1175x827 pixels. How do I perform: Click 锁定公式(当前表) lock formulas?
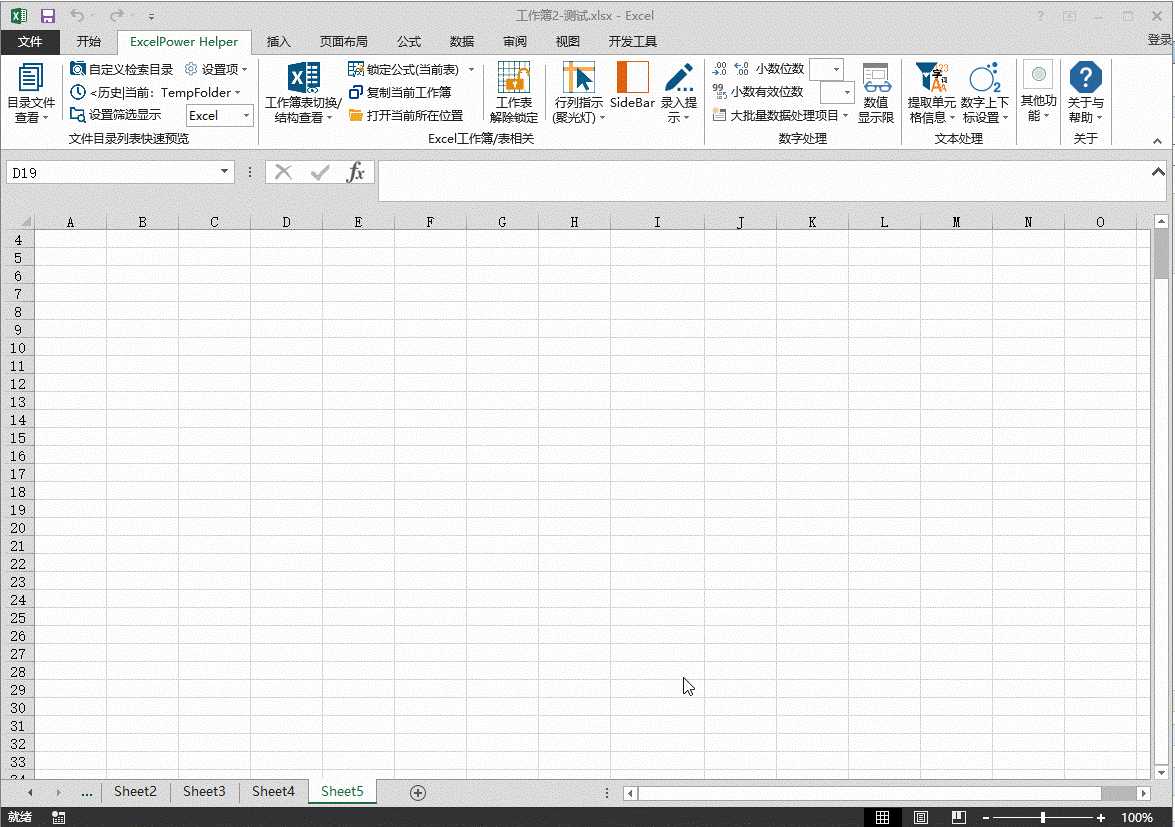[404, 69]
